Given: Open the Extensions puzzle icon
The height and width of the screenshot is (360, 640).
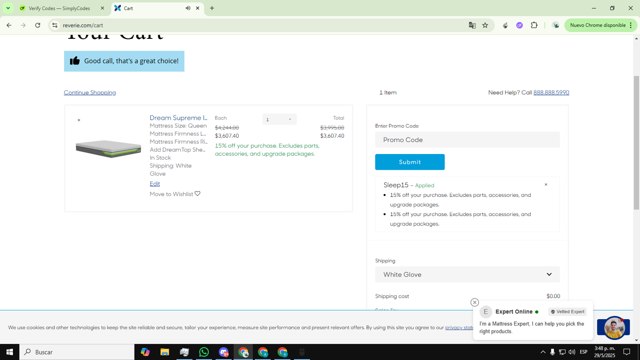Looking at the screenshot, I should 534,25.
